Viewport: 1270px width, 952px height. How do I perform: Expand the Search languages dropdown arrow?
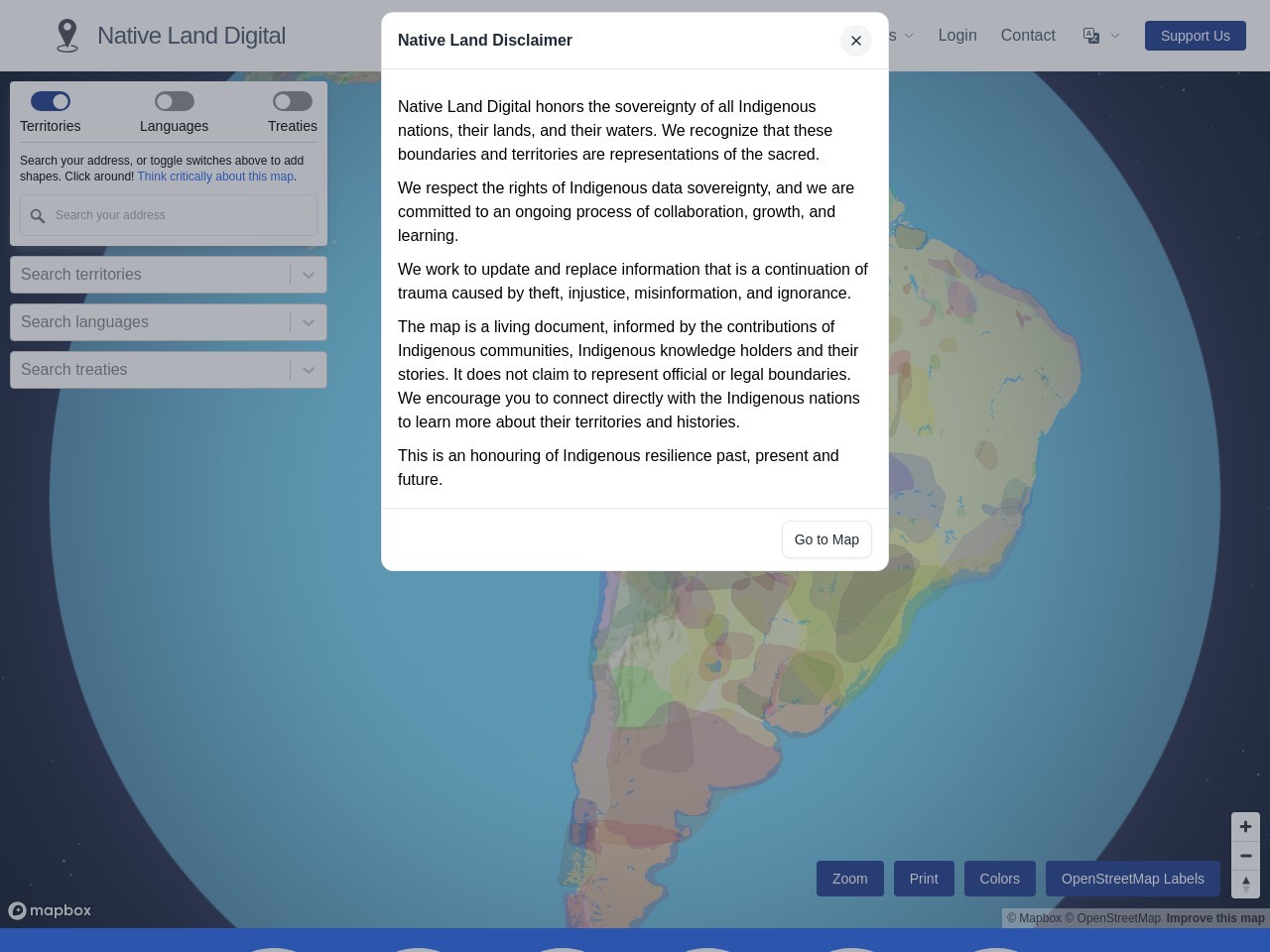tap(309, 322)
